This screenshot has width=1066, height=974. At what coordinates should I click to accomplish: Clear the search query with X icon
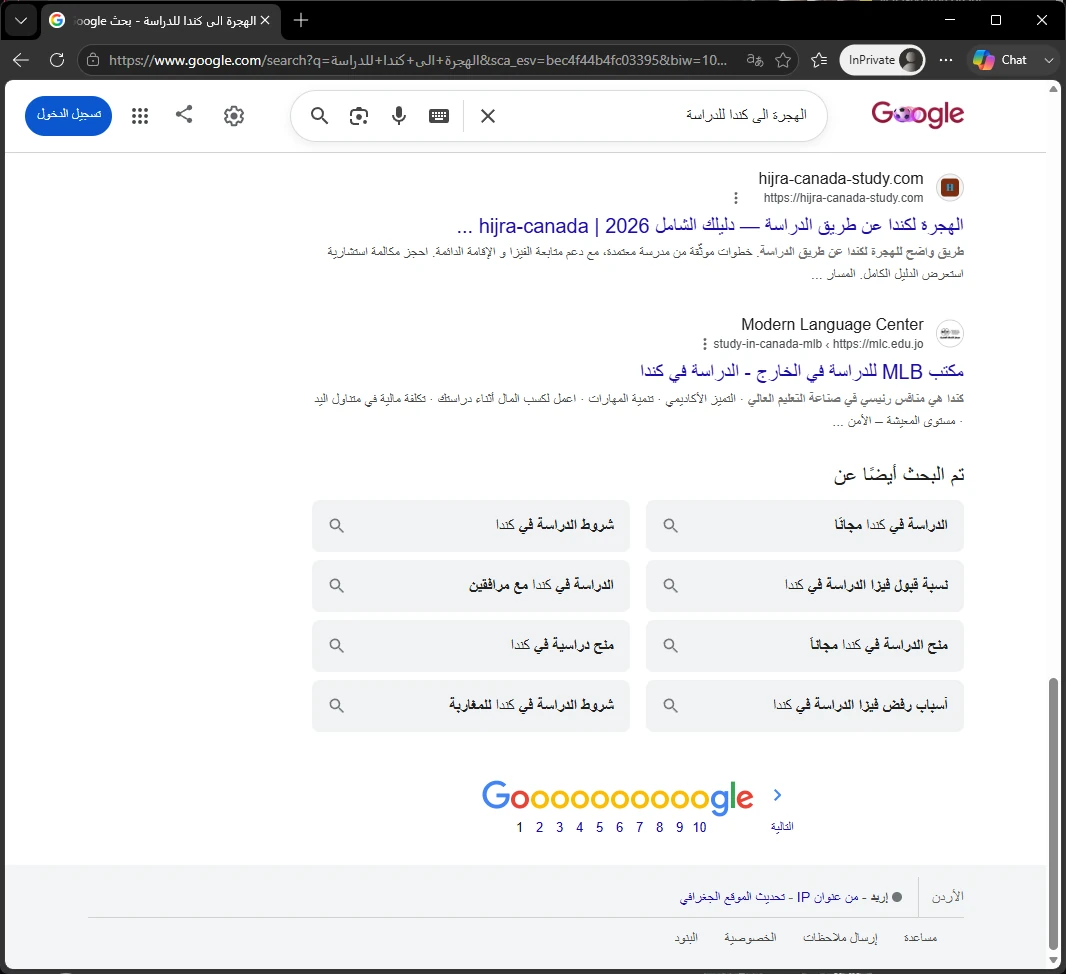click(x=487, y=116)
